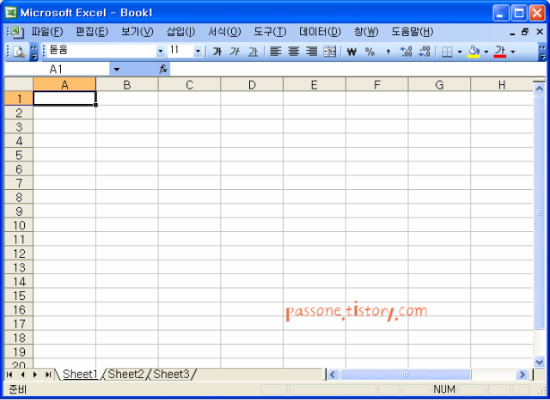This screenshot has height=400, width=550.
Task: Click the vertical scrollbar down arrow
Action: (x=539, y=361)
